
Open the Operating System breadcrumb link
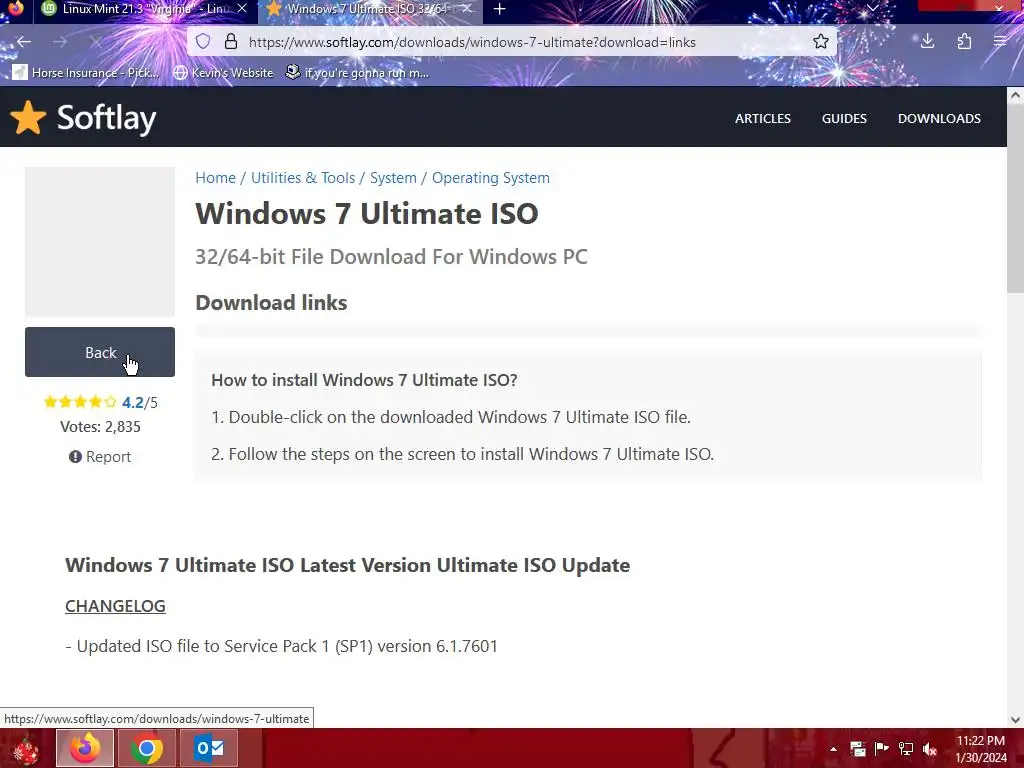pos(490,178)
